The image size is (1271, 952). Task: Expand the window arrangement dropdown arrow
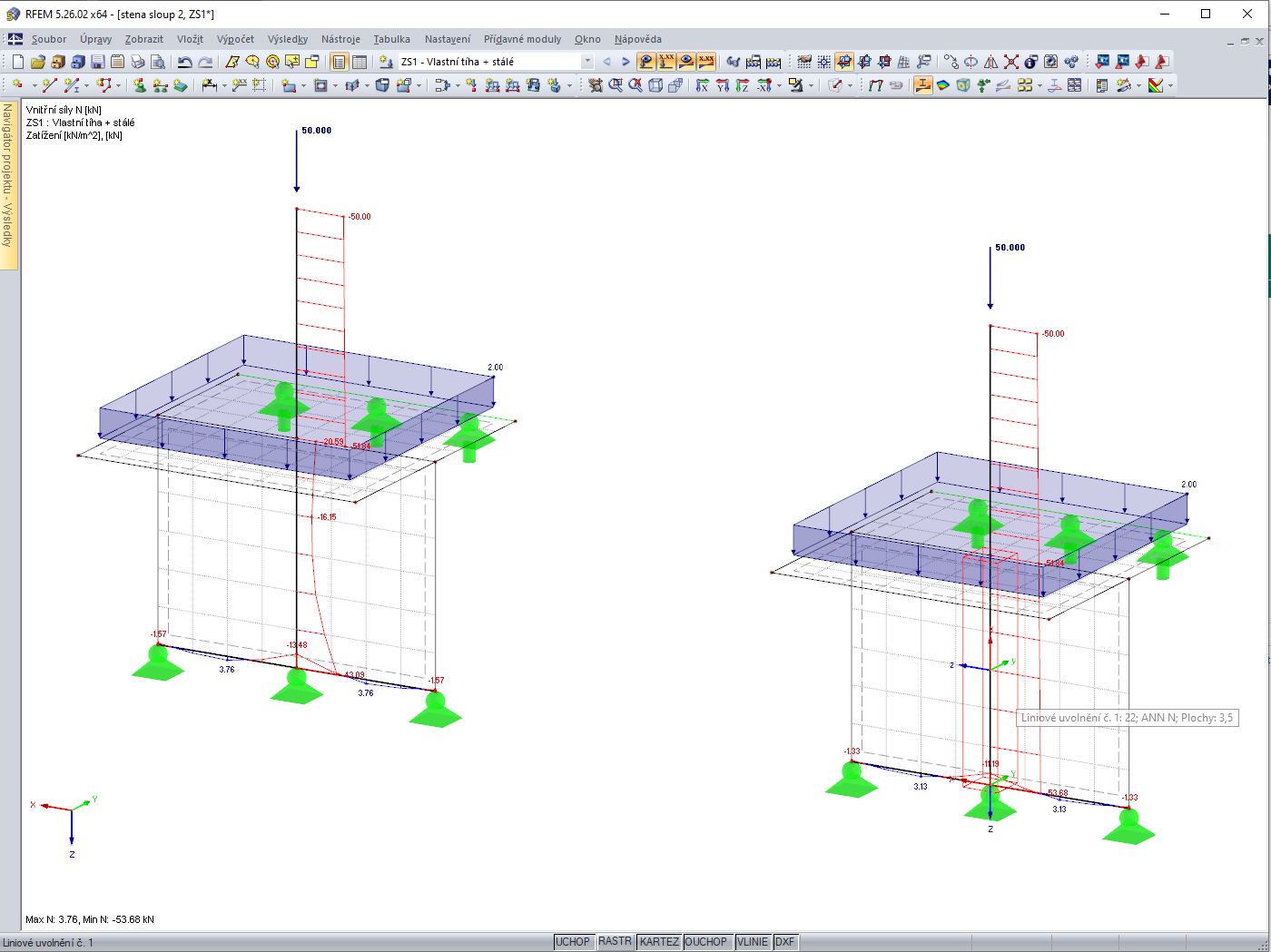pos(1039,85)
